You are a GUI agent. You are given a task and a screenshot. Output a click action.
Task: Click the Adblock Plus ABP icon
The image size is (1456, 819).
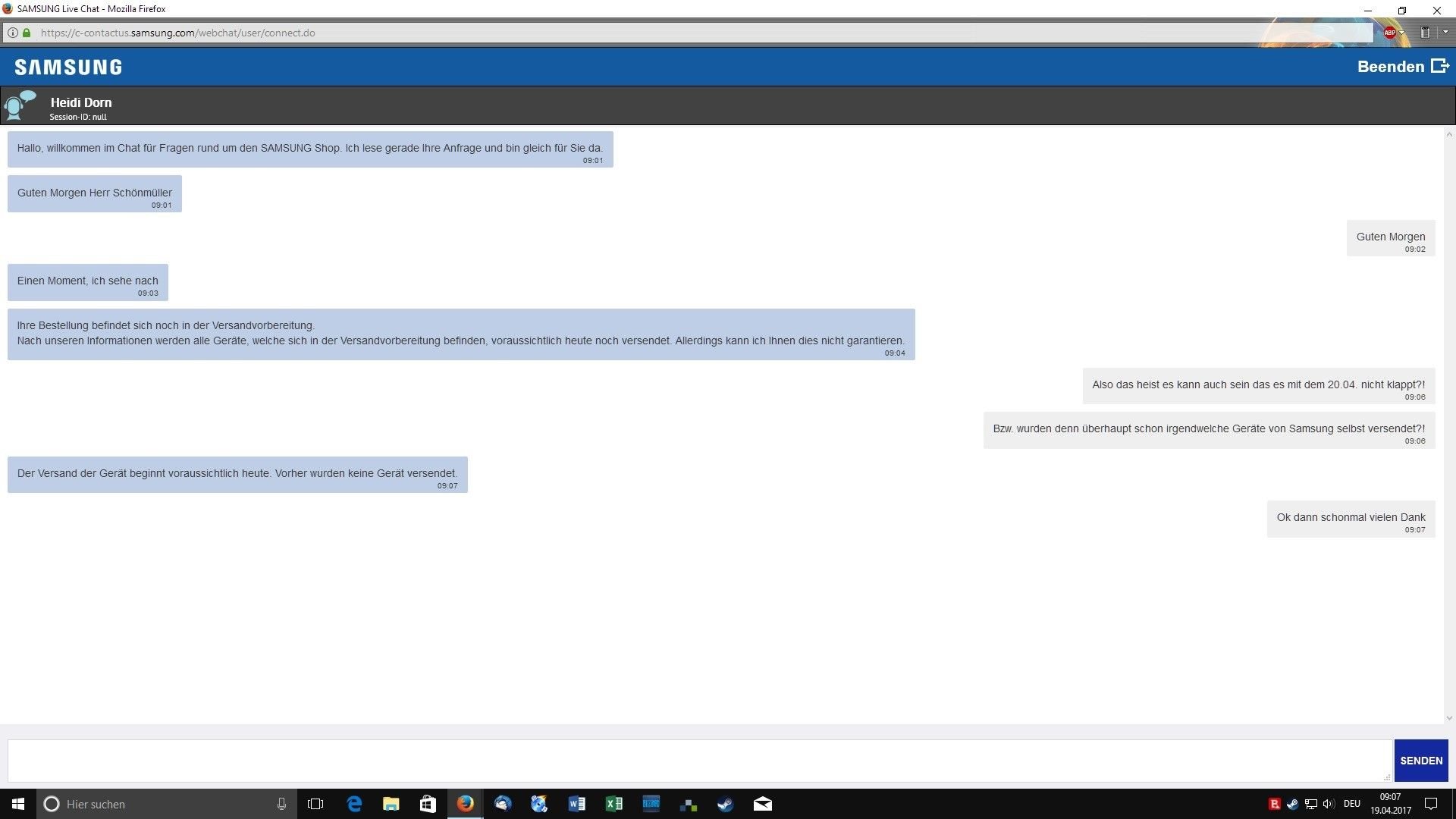click(x=1390, y=33)
